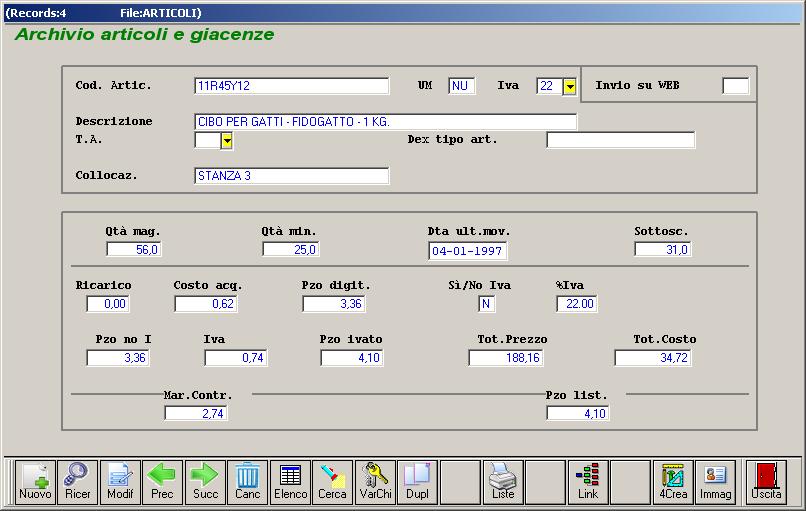Click the Costo acq. field 0,62
Viewport: 806px width, 511px height.
pos(206,304)
